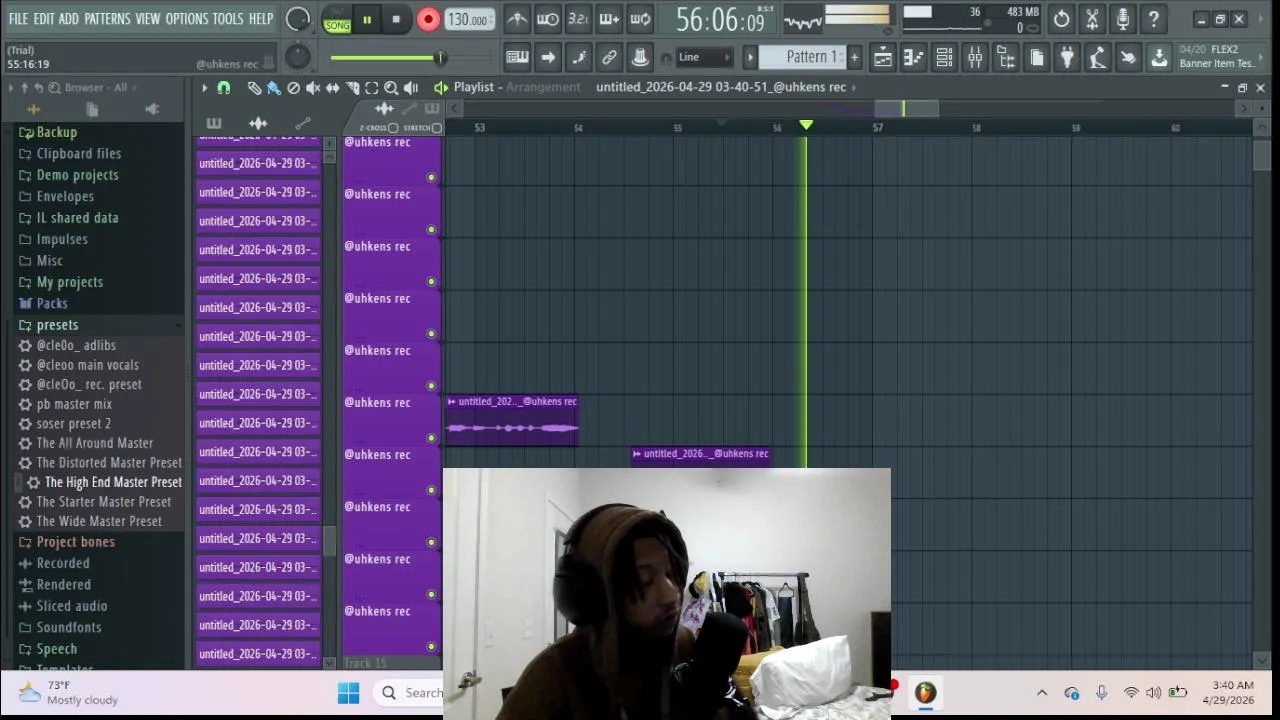
Task: Click the 130.000 tempo field
Action: click(x=469, y=19)
